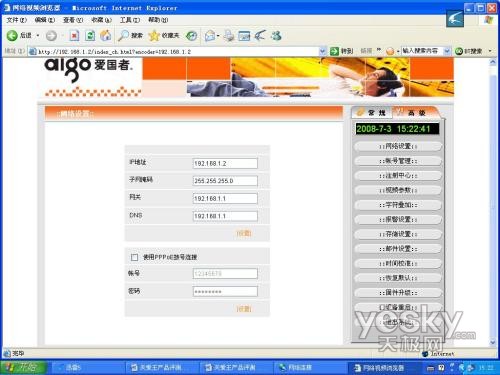Click the 帐号 input field
Screen dimensions: 500x375
tap(225, 274)
